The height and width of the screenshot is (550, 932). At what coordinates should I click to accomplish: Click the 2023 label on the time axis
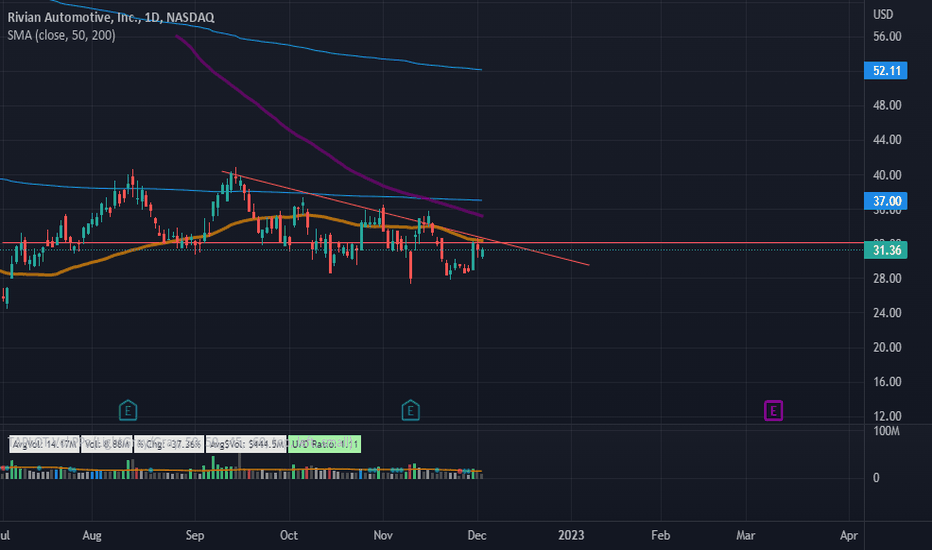571,535
